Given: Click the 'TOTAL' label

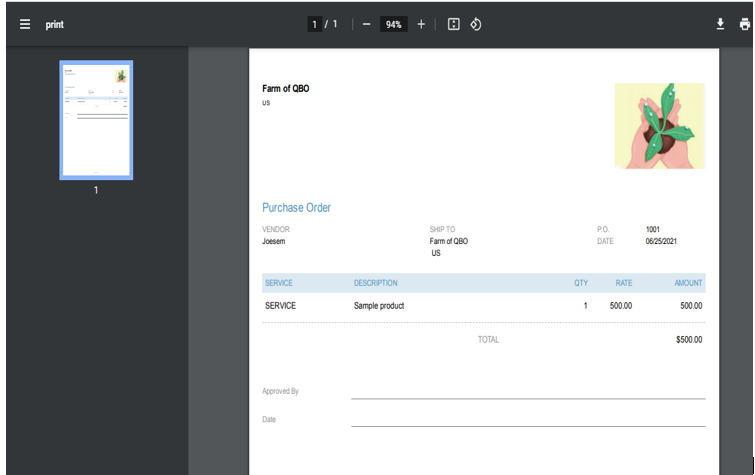Looking at the screenshot, I should click(x=488, y=340).
